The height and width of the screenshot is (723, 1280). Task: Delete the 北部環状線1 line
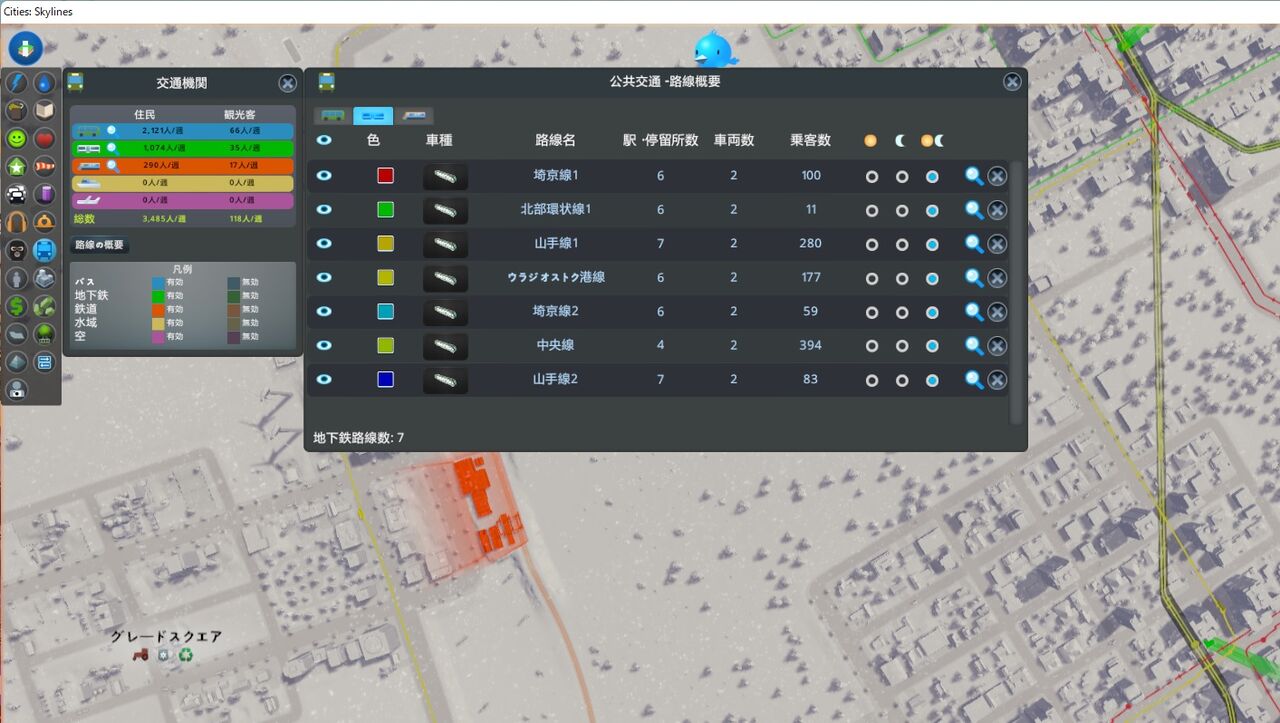(997, 210)
